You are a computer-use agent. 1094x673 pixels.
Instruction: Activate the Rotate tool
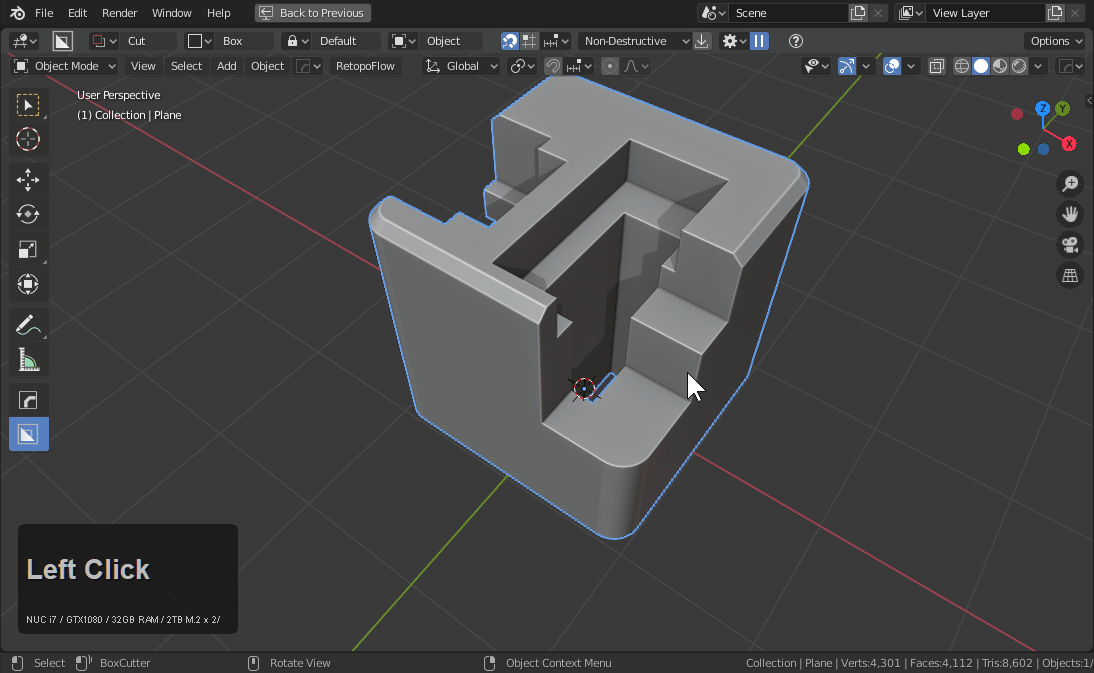[x=28, y=214]
